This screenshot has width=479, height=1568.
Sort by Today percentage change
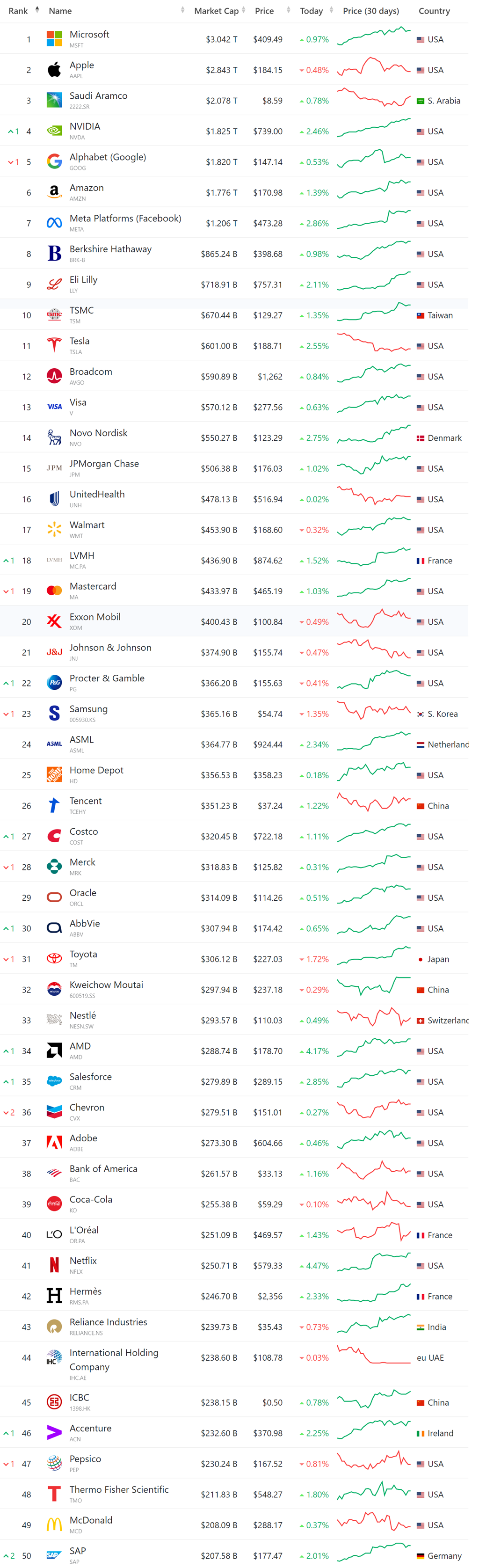click(312, 11)
